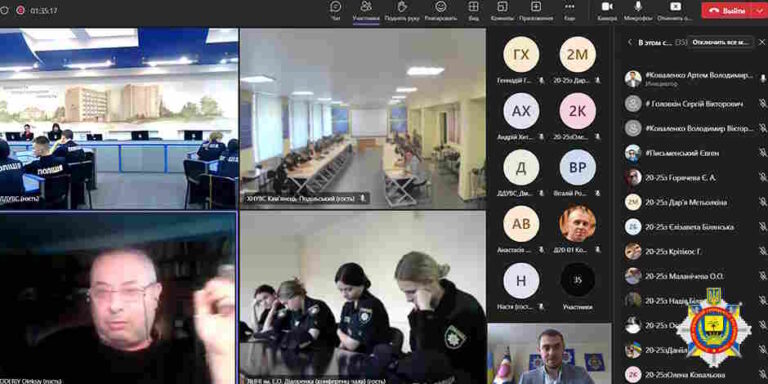The height and width of the screenshot is (384, 768).
Task: Collapse the 'В этом с...' participants section chevron
Action: pos(630,42)
